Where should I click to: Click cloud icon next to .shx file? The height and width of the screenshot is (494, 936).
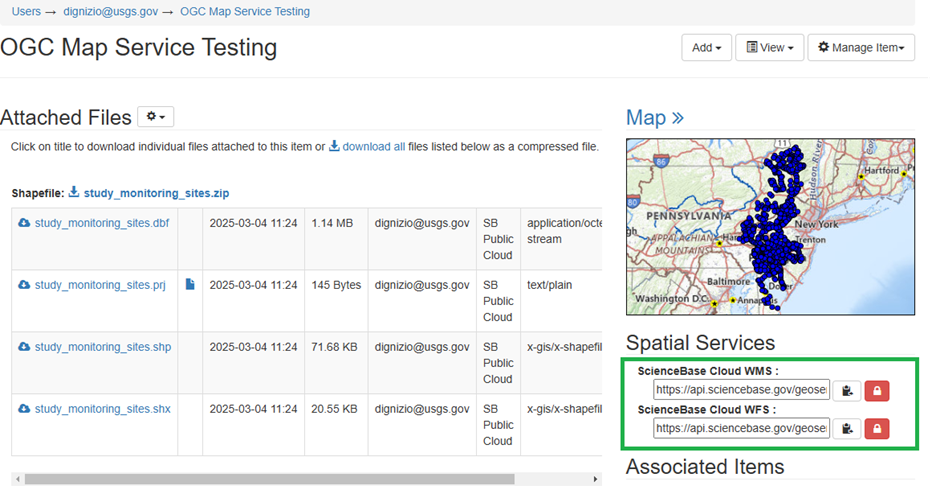pyautogui.click(x=24, y=409)
